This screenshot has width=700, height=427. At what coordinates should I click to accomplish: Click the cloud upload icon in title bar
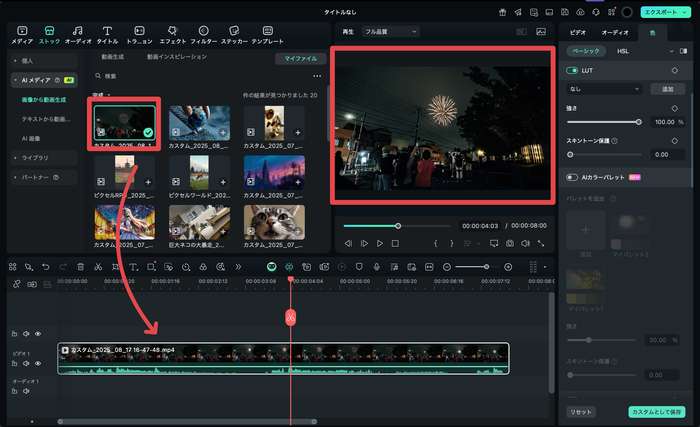coord(580,12)
